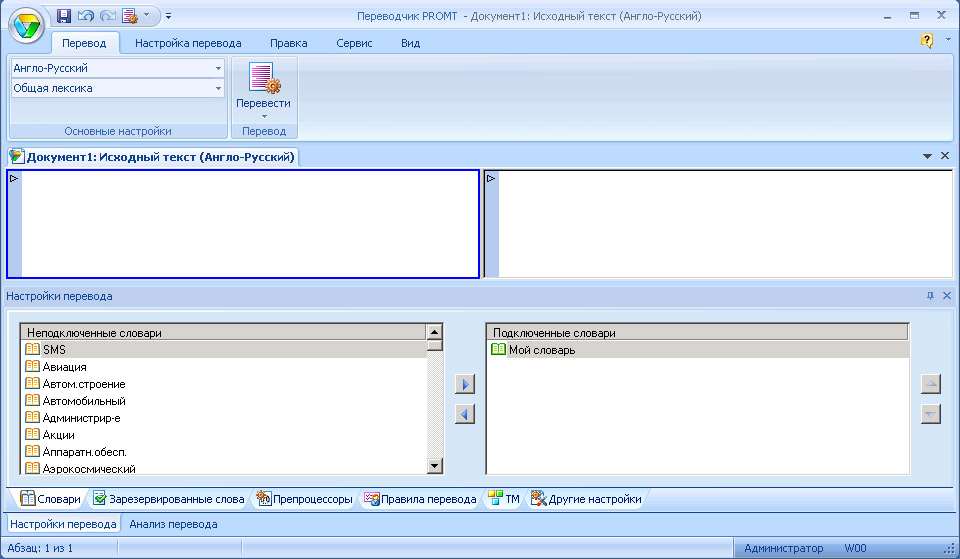The image size is (960, 559).
Task: Click the green book icon of Мой словарь
Action: pos(498,349)
